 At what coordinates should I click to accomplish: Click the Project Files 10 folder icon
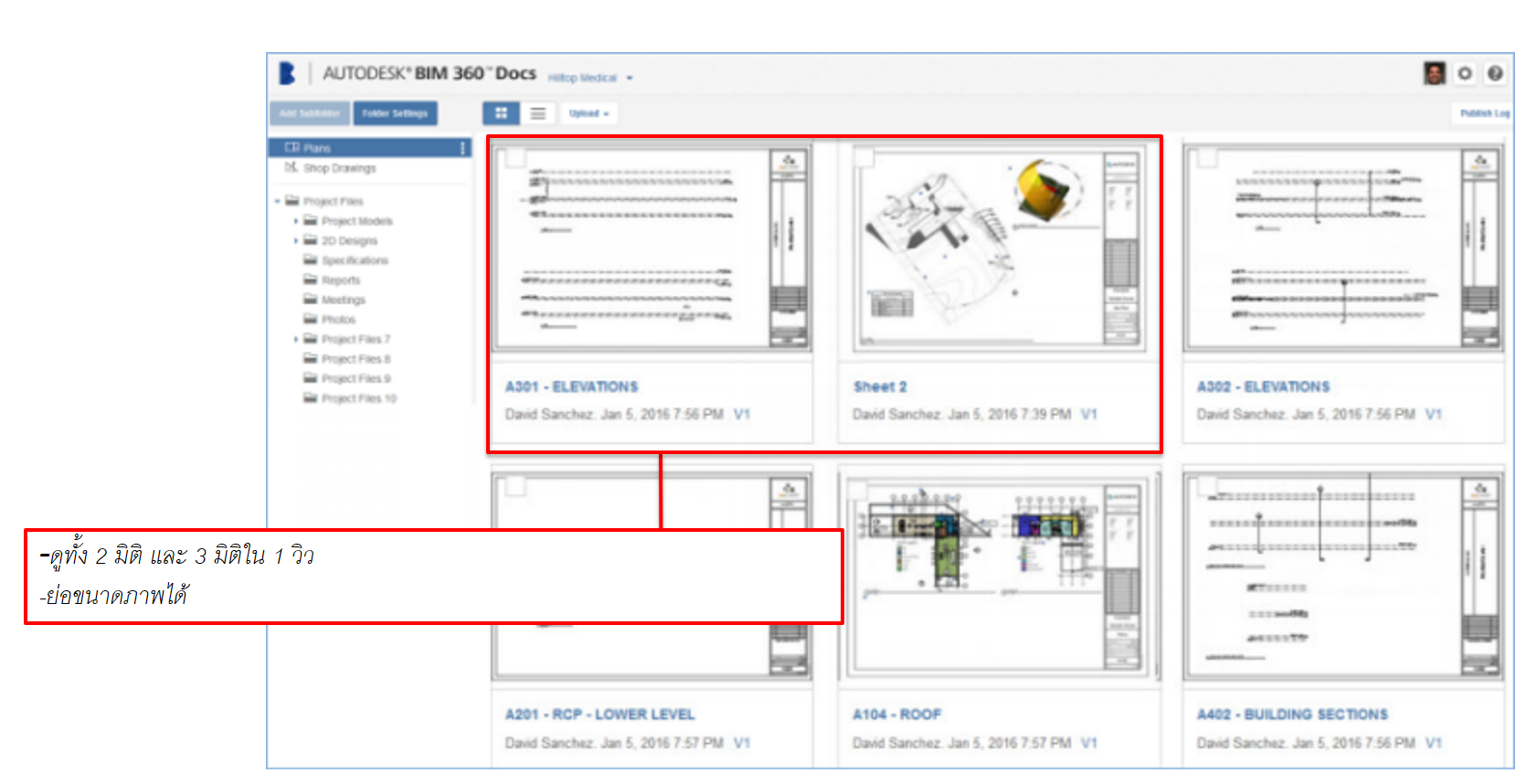(311, 397)
